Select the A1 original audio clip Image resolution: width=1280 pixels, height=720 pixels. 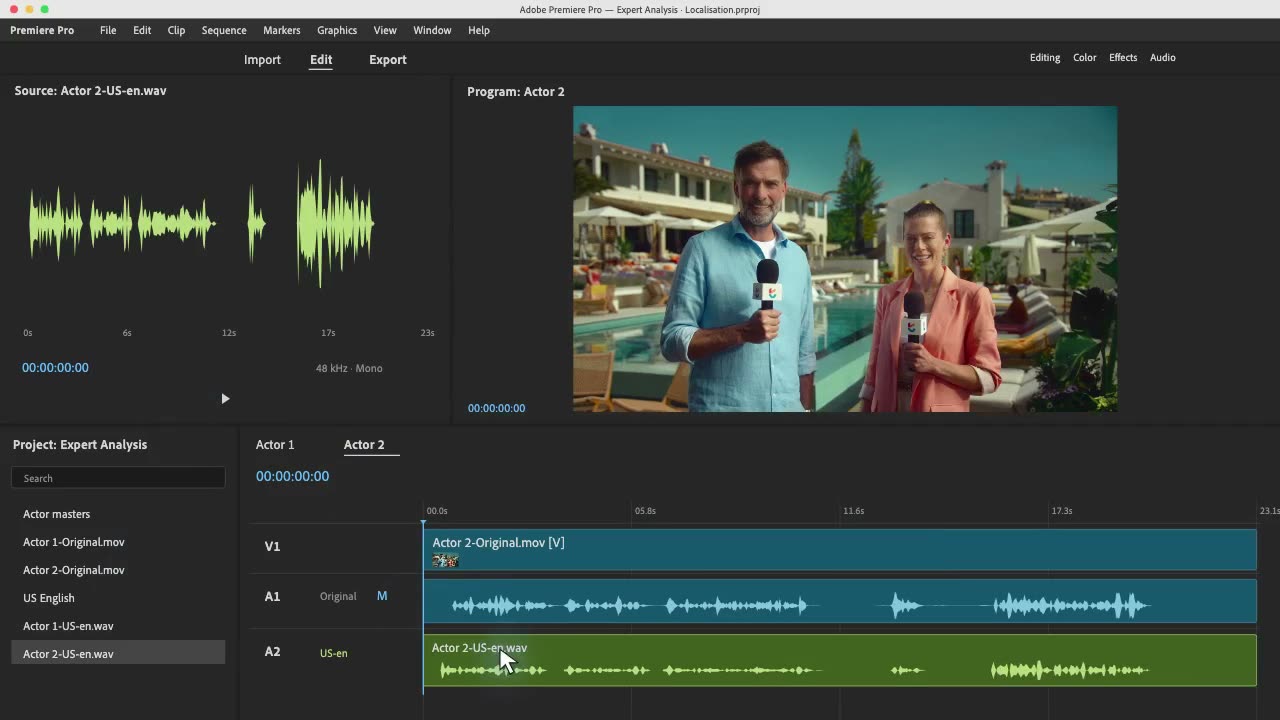(x=840, y=601)
